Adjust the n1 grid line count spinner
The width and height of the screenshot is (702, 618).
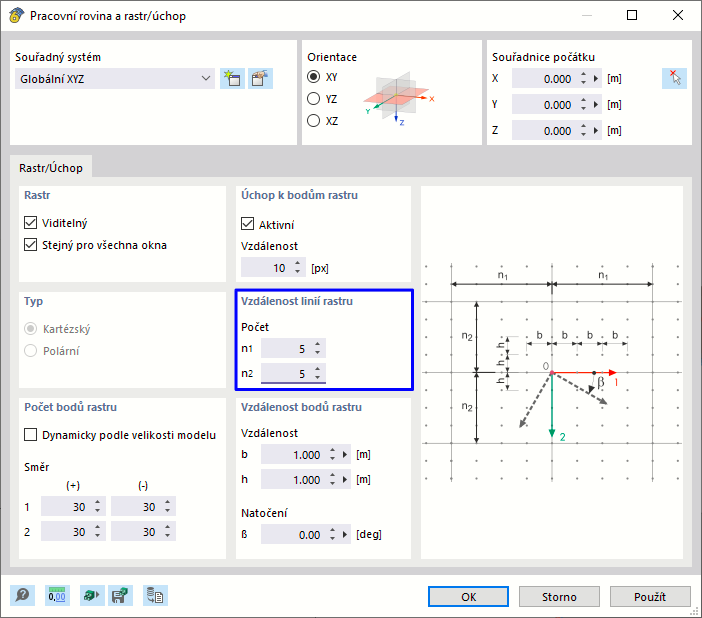click(x=317, y=348)
